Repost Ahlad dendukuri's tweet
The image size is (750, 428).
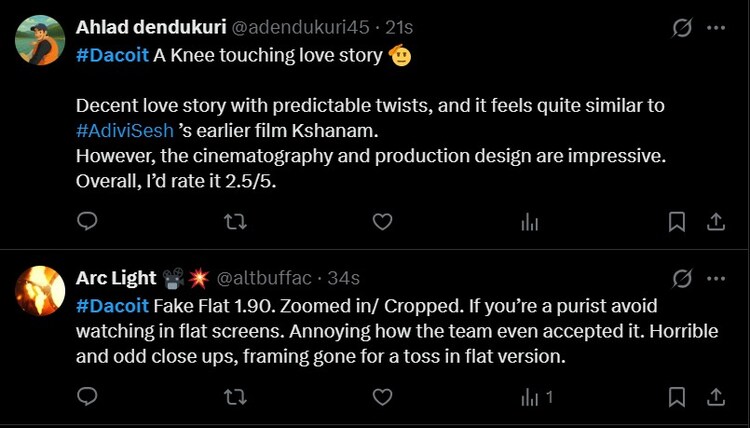(235, 222)
